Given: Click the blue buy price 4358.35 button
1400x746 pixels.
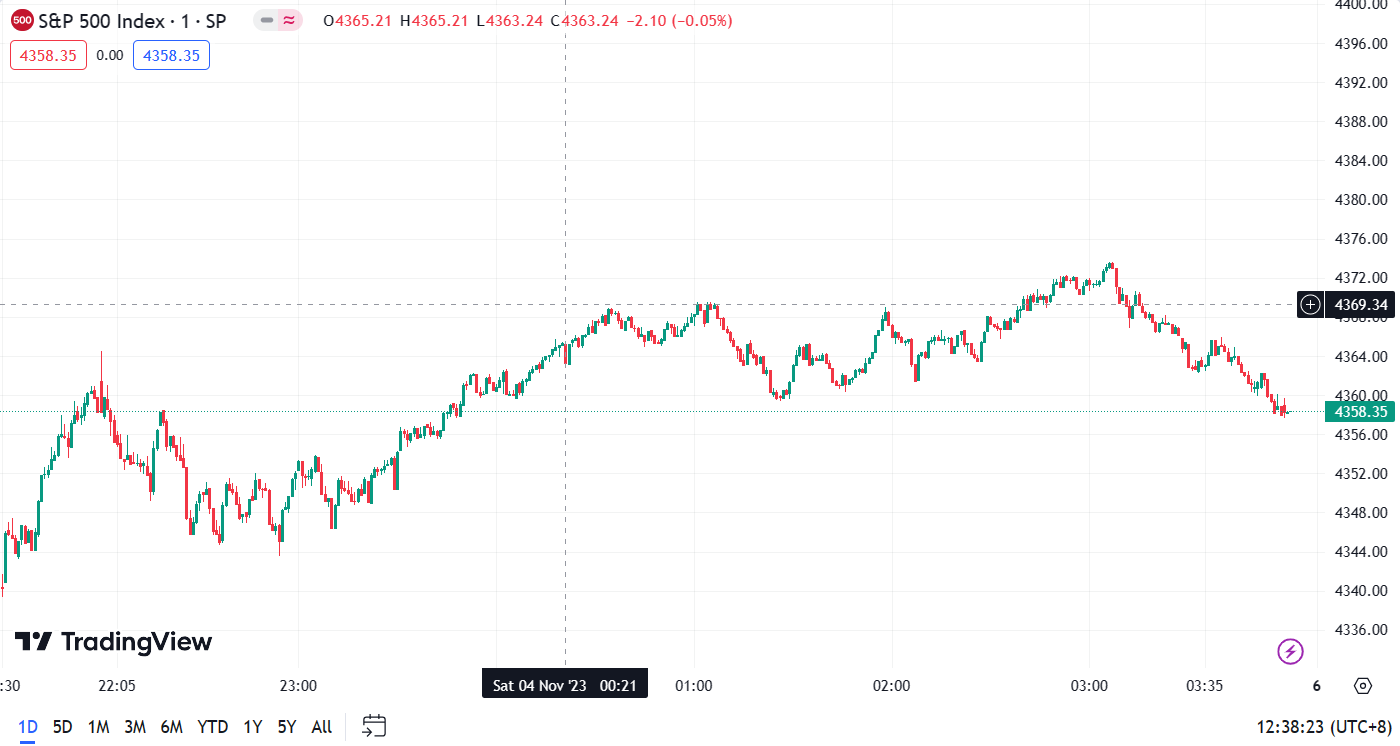Looking at the screenshot, I should tap(171, 55).
